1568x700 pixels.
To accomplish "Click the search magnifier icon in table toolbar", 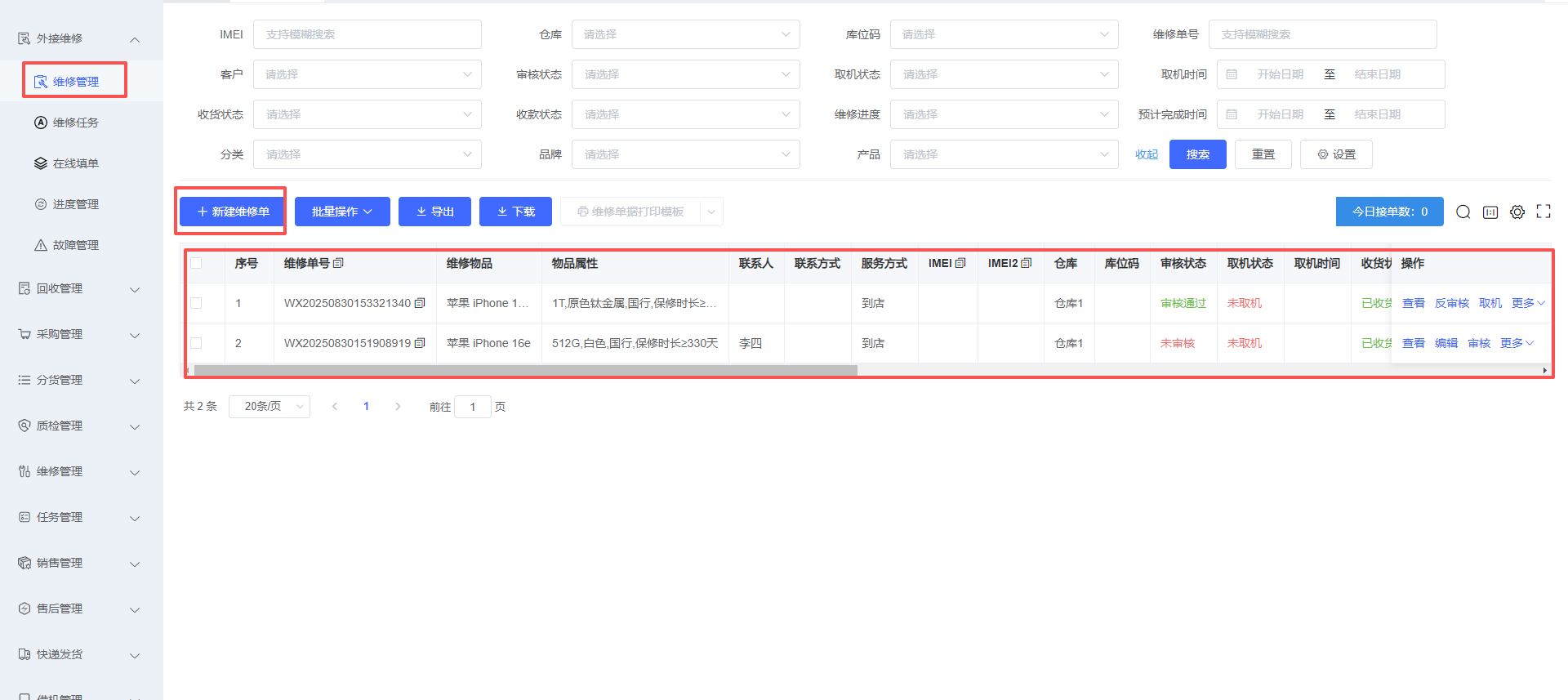I will point(1463,212).
